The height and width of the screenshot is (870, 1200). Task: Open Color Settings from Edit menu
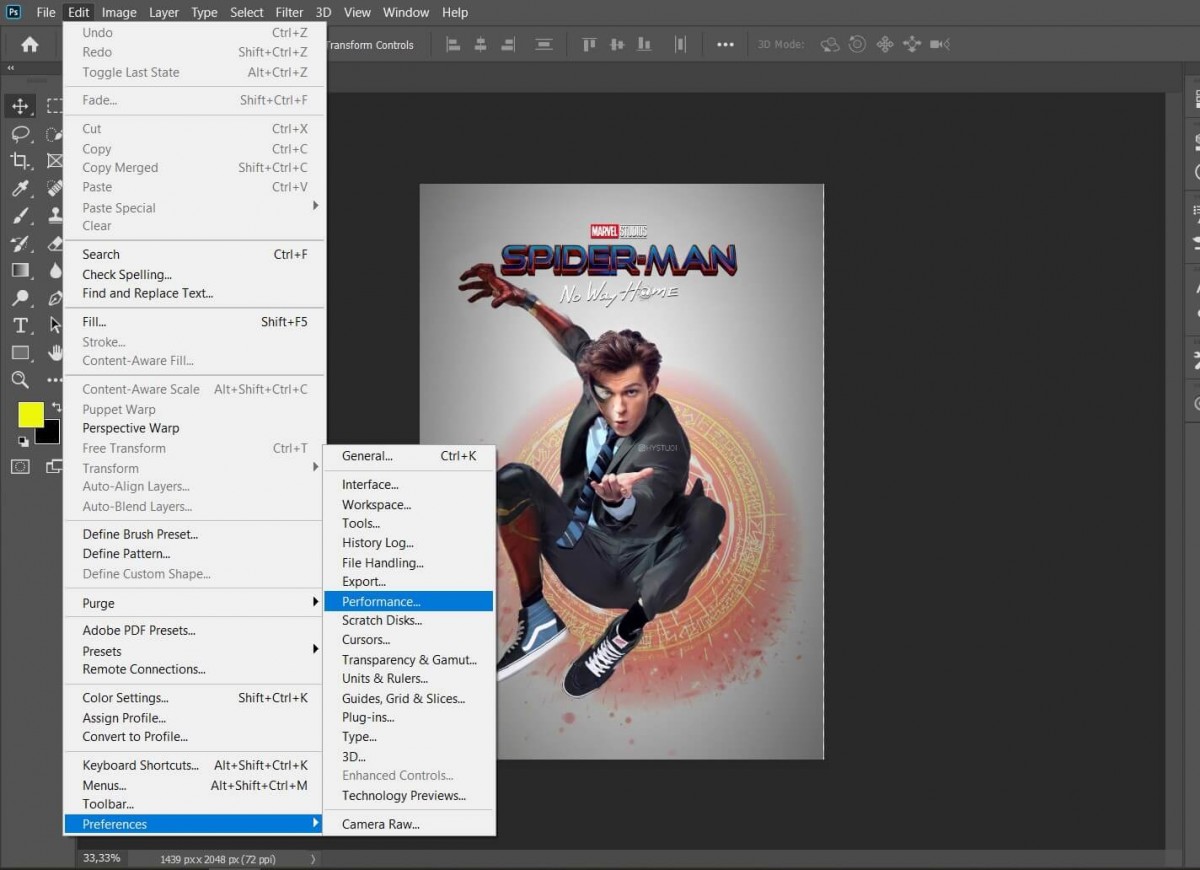point(194,698)
